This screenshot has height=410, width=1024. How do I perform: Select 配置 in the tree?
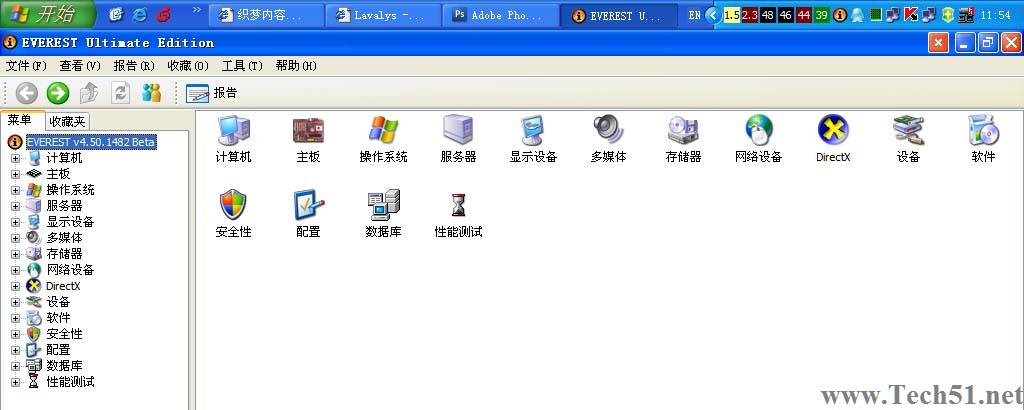tap(58, 350)
